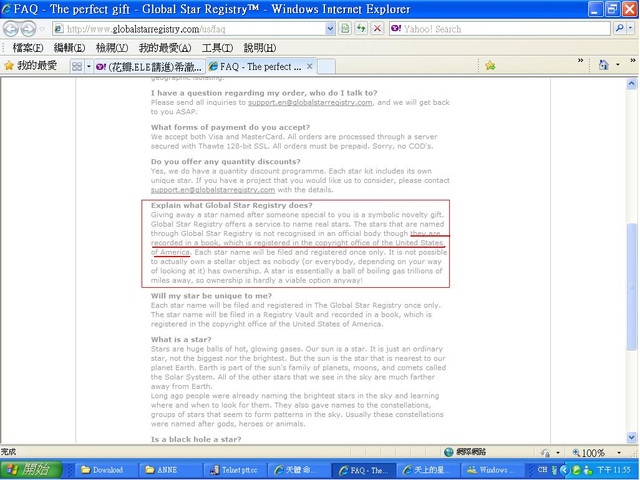640x480 pixels.
Task: Click the heading 'What forms of payment do you accept?'
Action: tap(230, 127)
